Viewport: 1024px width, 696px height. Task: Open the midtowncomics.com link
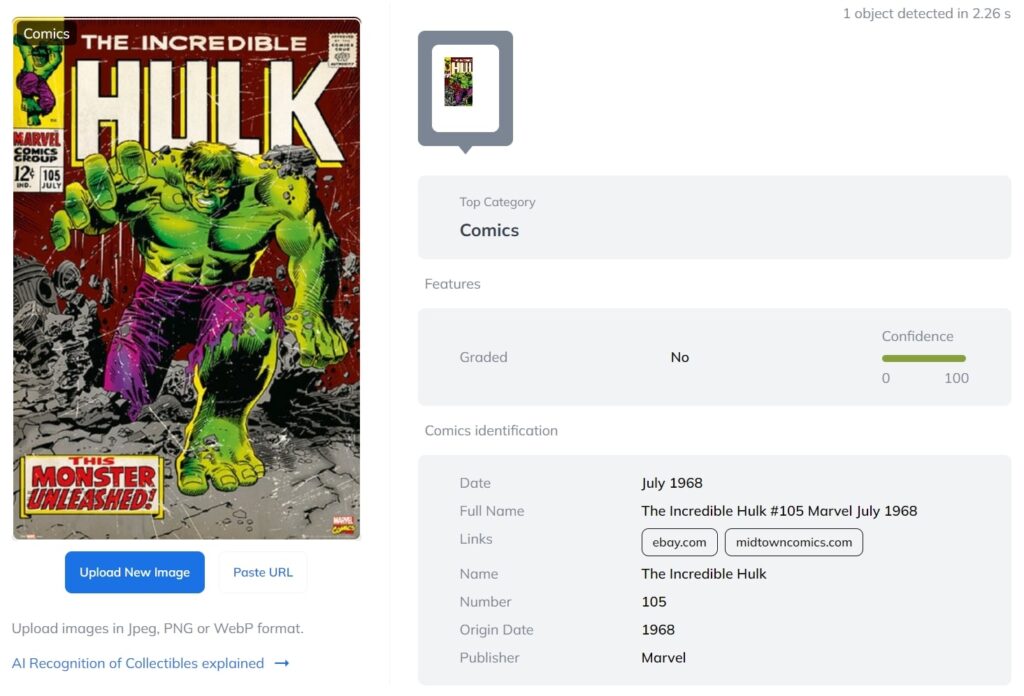pos(793,542)
